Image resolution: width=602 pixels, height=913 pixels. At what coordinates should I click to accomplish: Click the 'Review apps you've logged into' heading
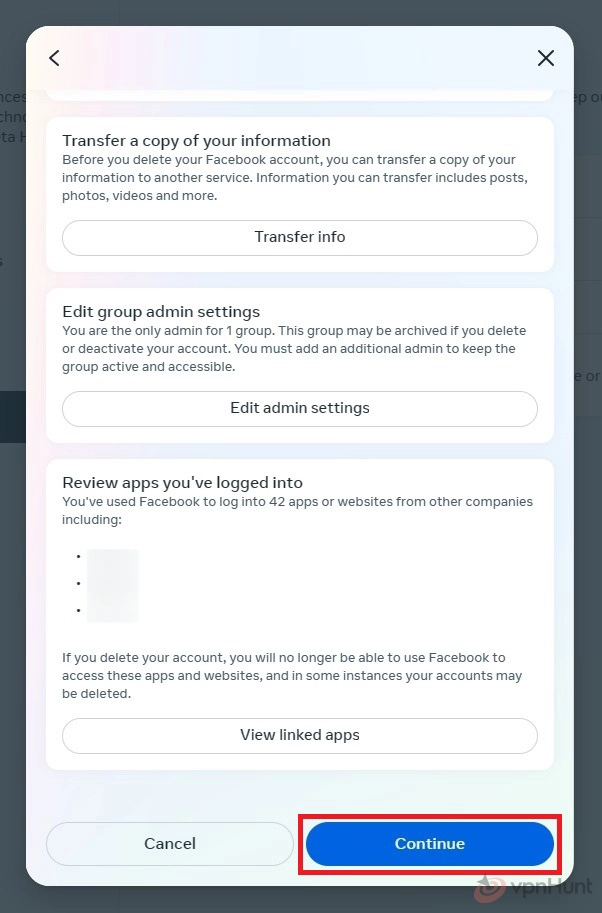(x=182, y=483)
